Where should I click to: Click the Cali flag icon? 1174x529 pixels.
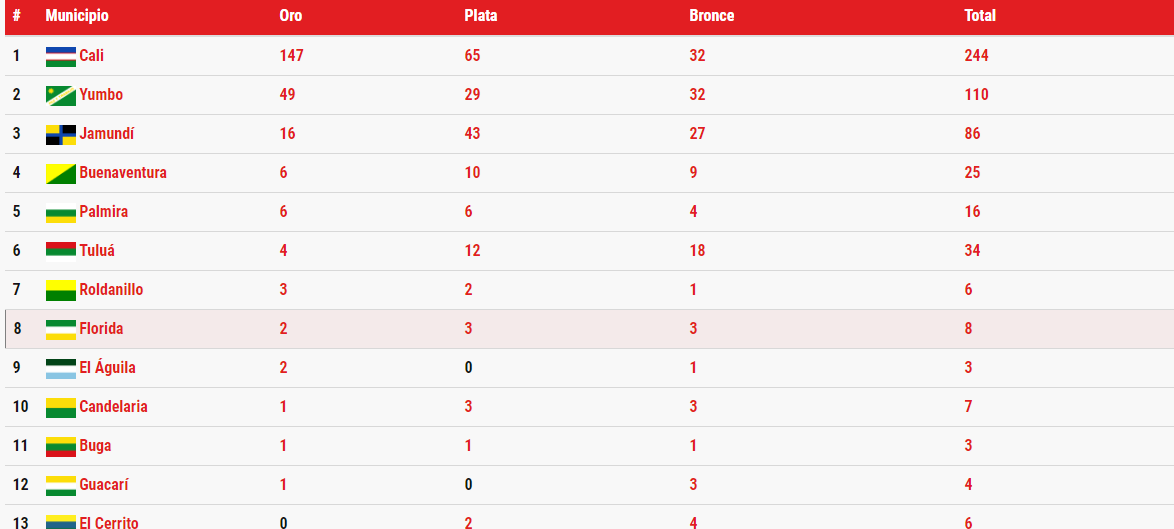pyautogui.click(x=61, y=56)
